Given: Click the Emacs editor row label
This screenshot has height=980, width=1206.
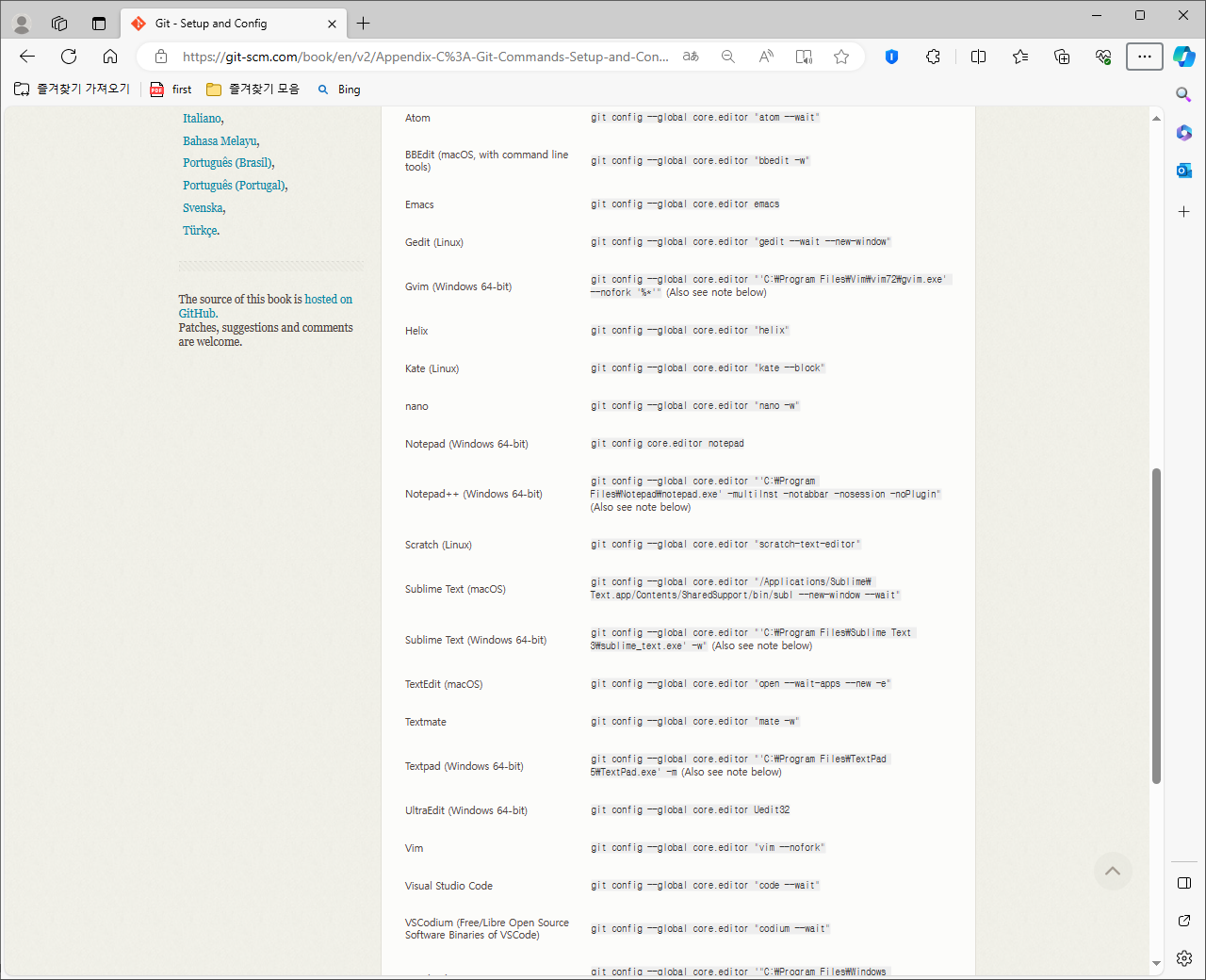Looking at the screenshot, I should 419,204.
